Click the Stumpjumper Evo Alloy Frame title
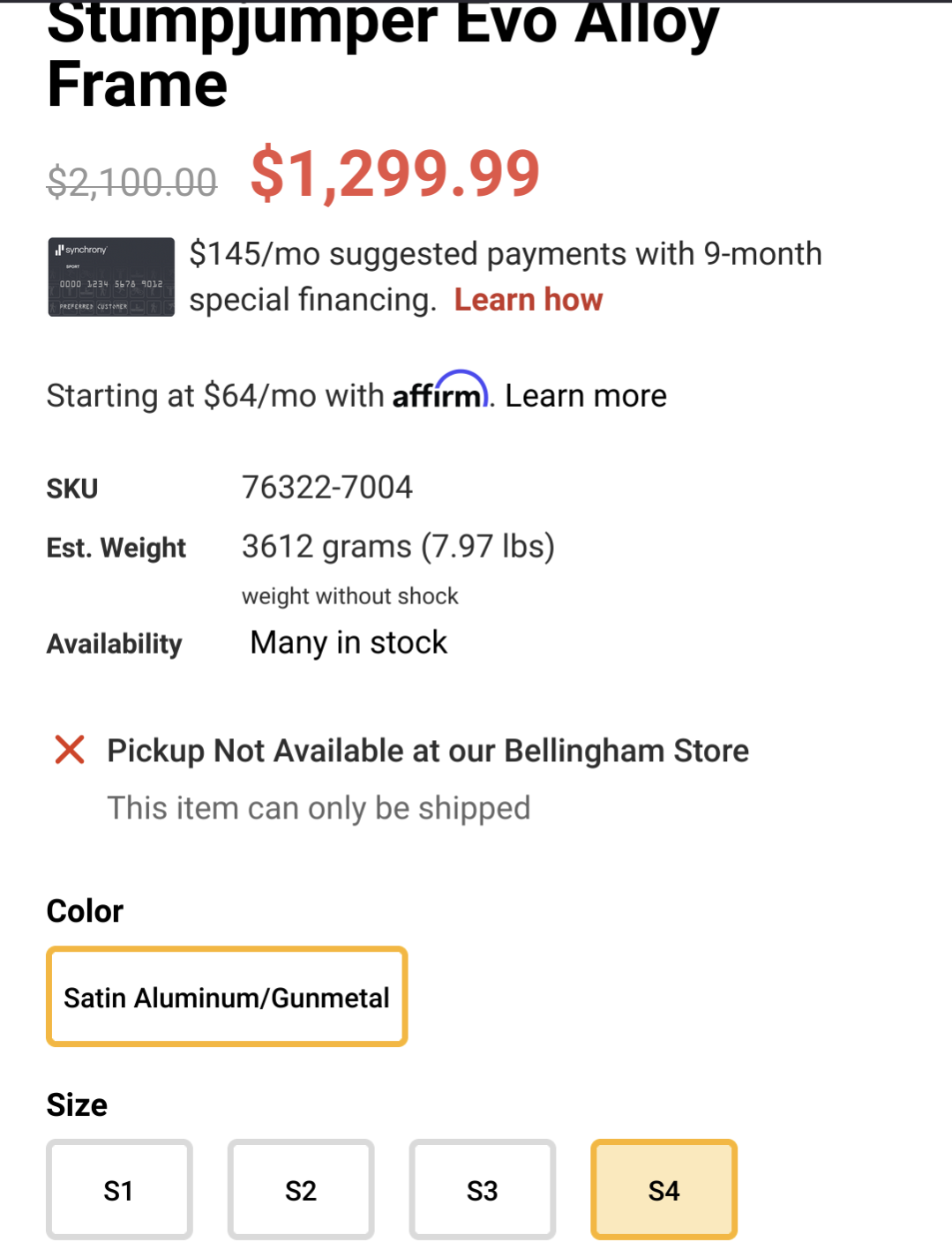This screenshot has width=952, height=1257. click(382, 53)
